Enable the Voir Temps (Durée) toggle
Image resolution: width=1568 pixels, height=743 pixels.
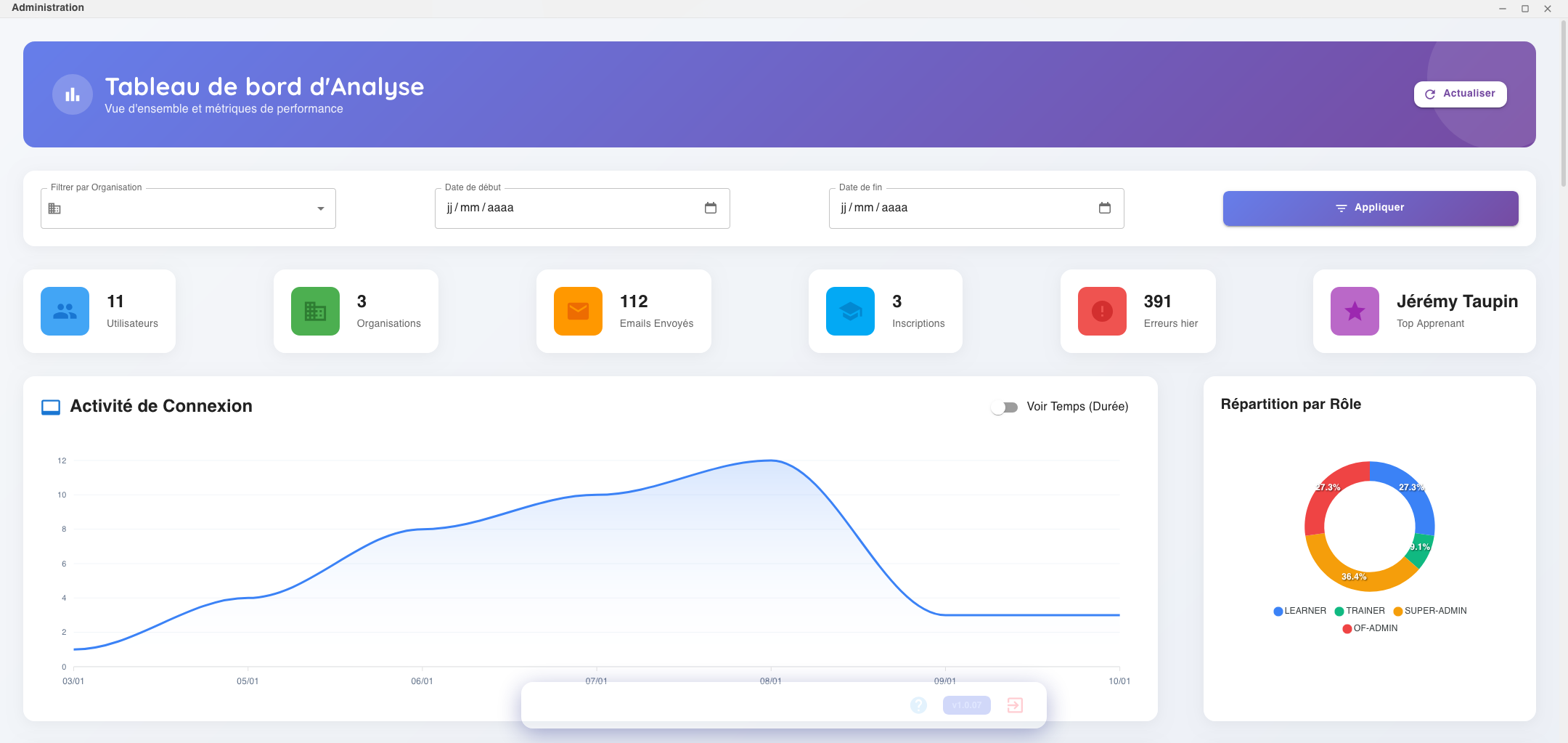[x=1005, y=407]
